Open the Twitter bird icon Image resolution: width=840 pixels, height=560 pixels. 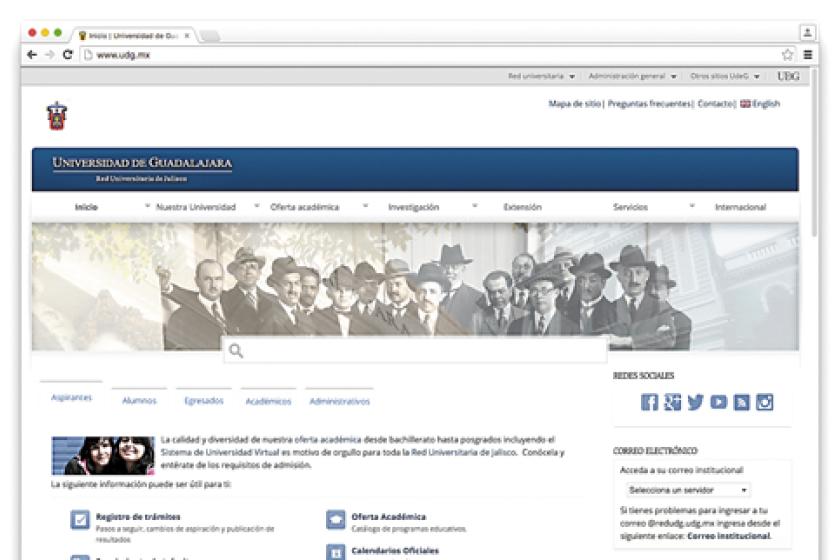click(695, 402)
